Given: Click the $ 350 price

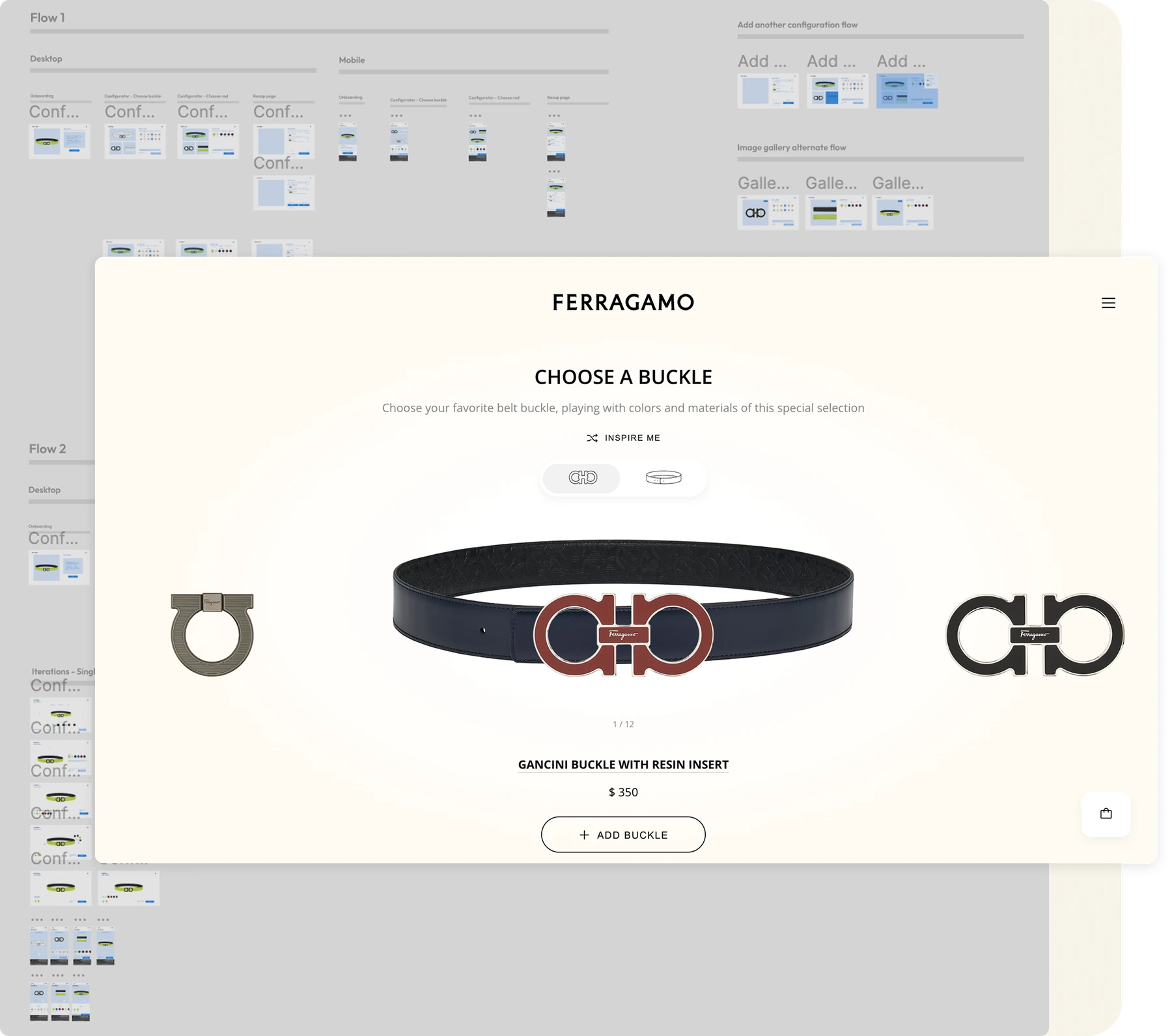Looking at the screenshot, I should tap(623, 792).
